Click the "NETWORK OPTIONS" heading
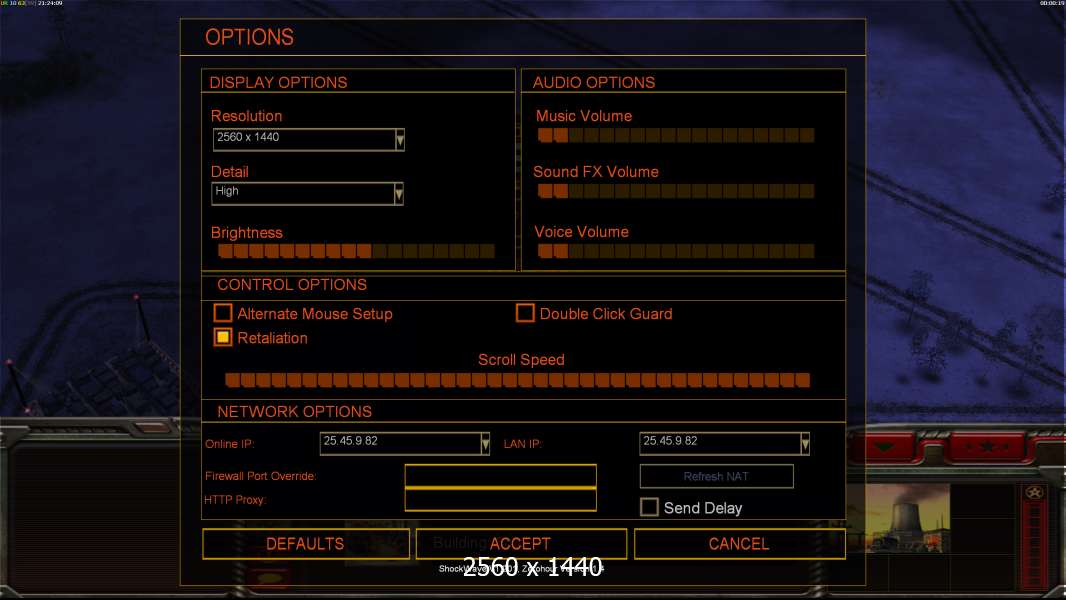The width and height of the screenshot is (1066, 600). (294, 411)
